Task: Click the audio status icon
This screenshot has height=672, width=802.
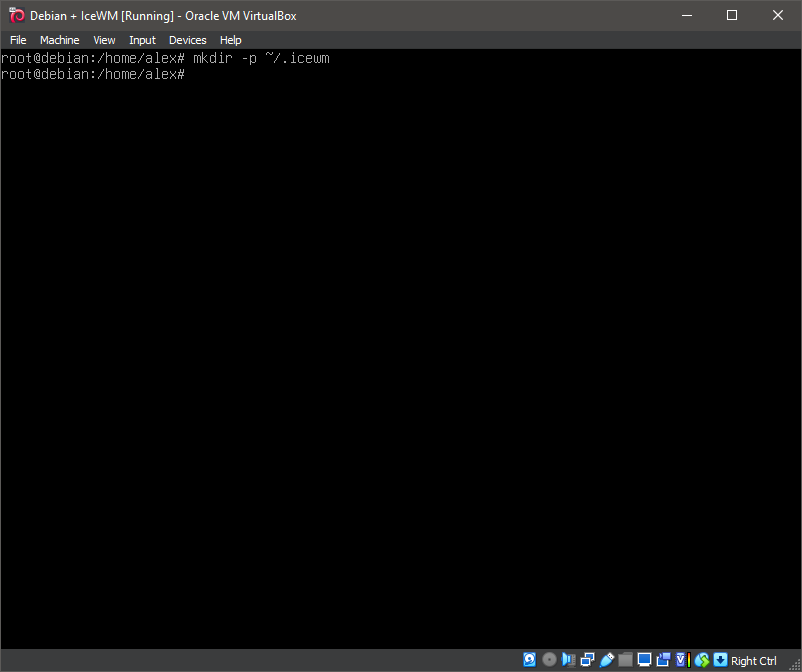Action: point(568,660)
